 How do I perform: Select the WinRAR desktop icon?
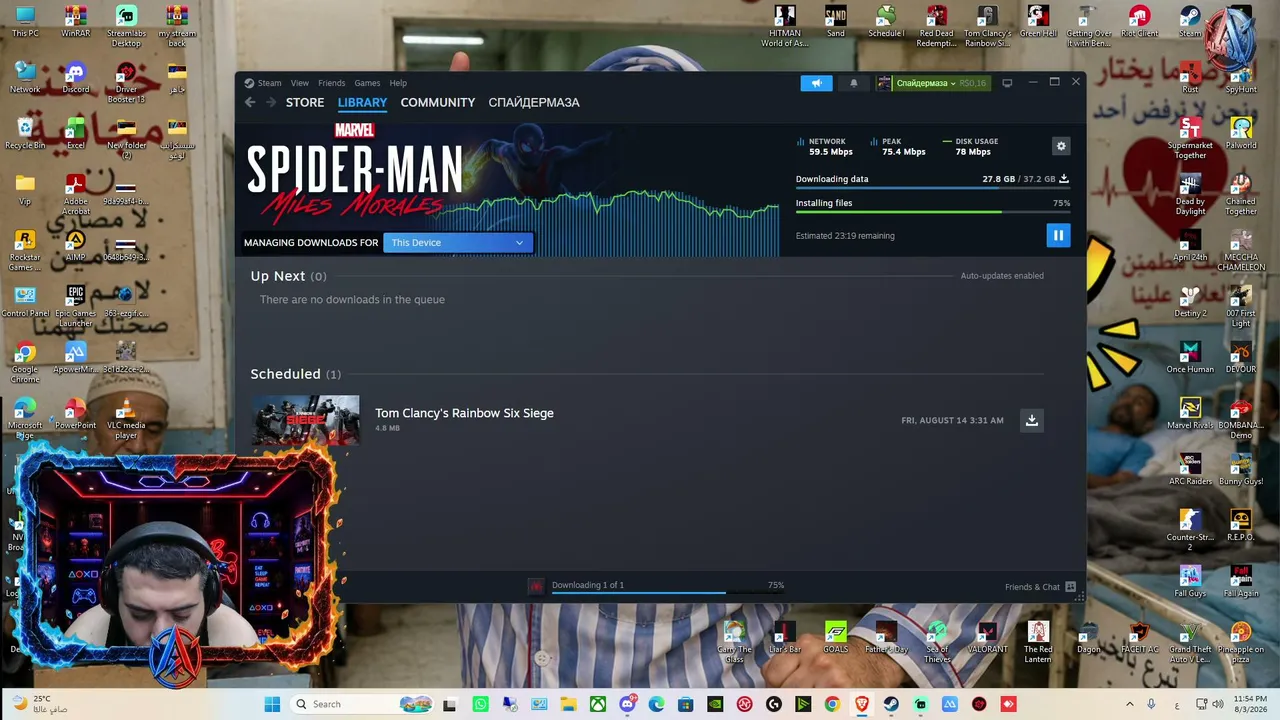point(75,22)
